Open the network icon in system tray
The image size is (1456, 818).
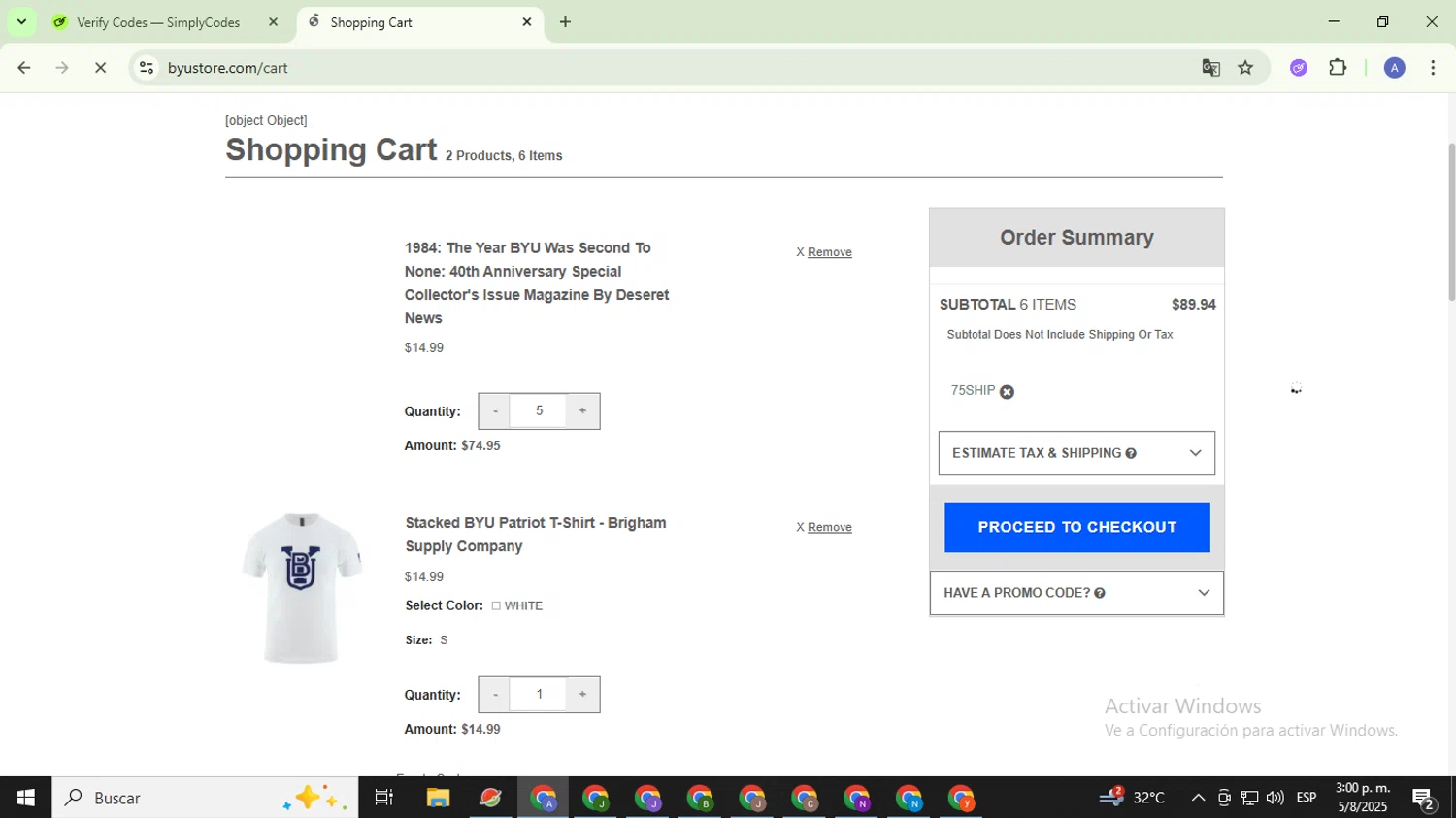(1249, 798)
